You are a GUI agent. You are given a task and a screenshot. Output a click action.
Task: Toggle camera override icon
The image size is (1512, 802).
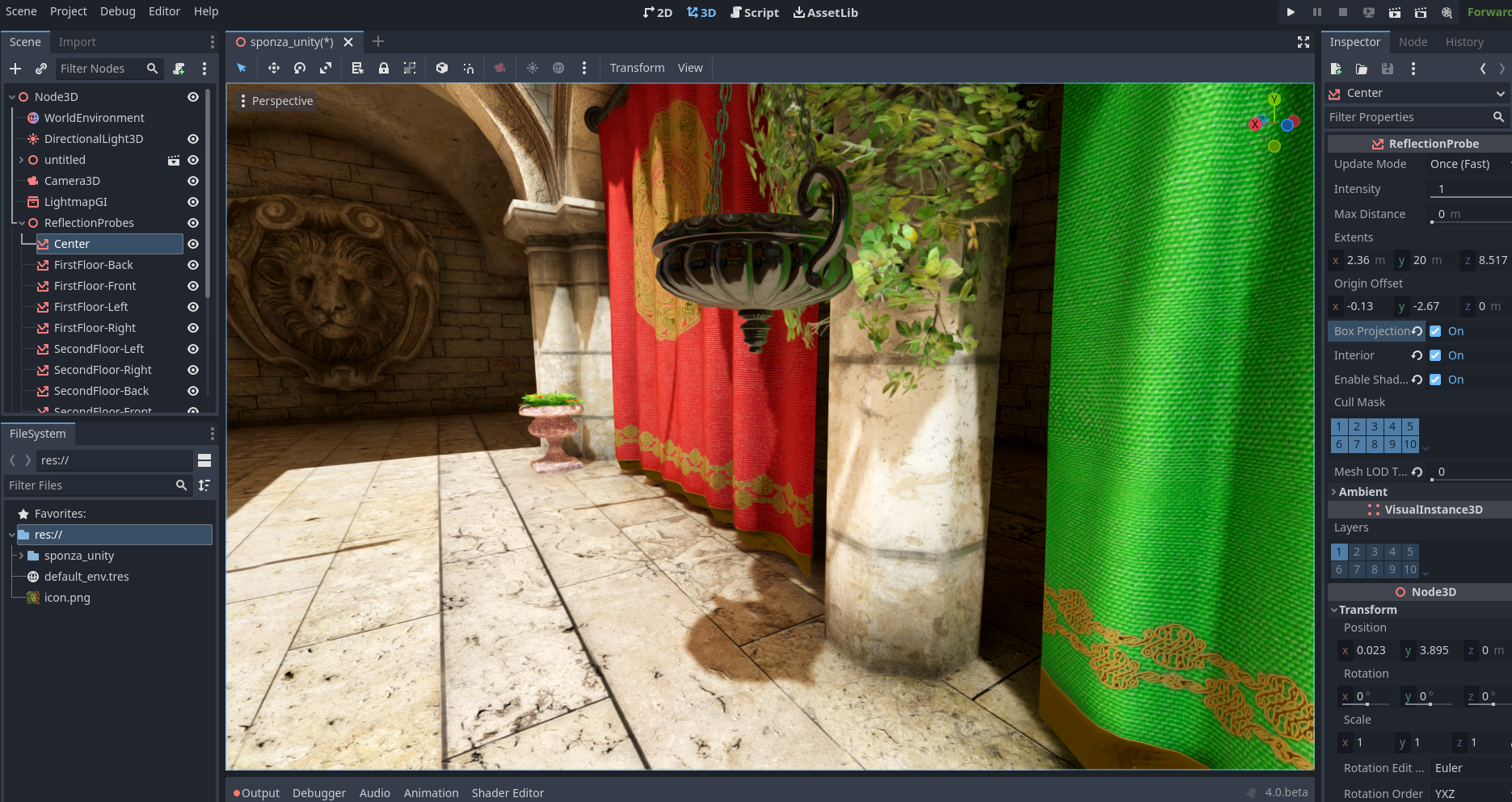500,68
